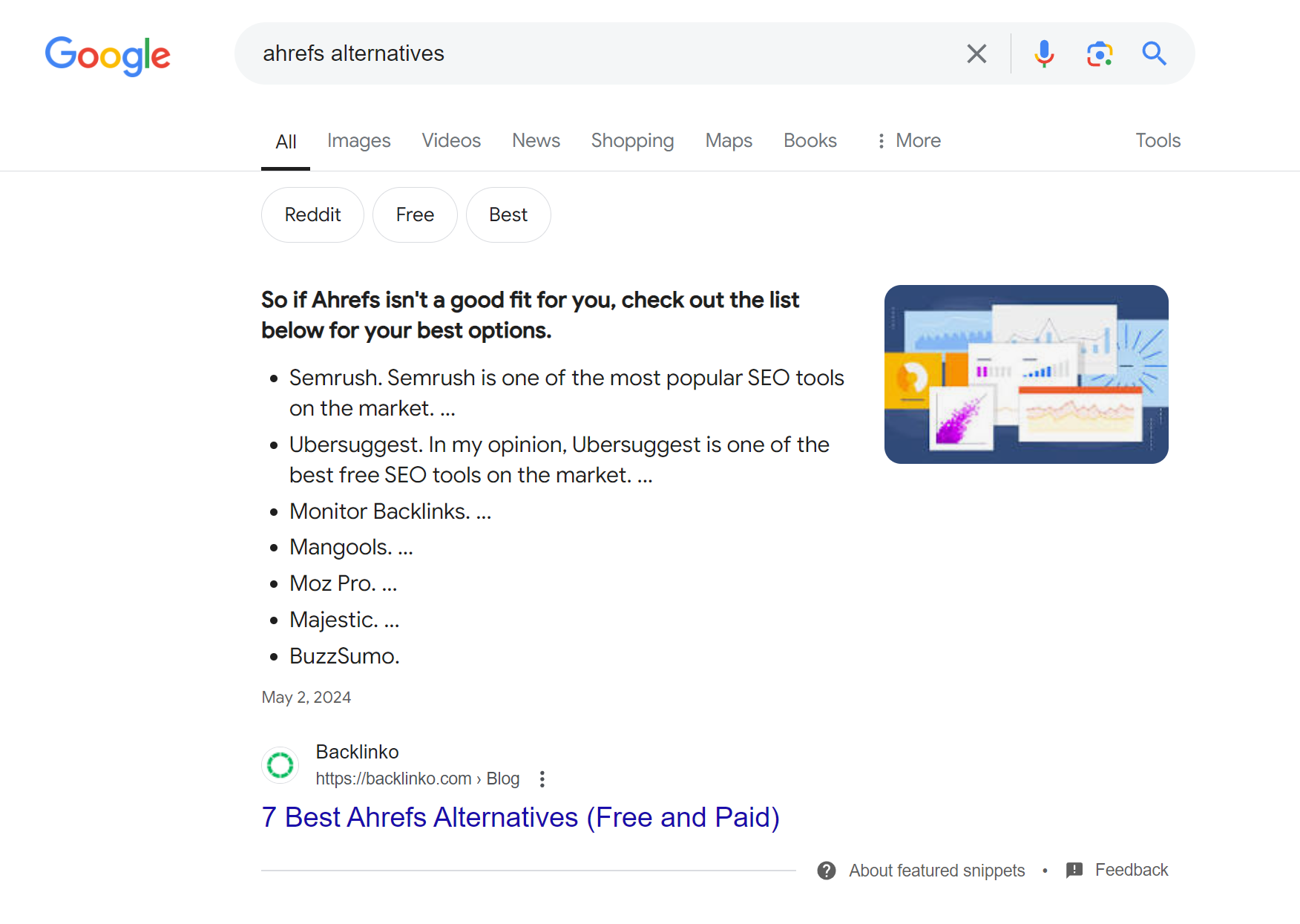The image size is (1300, 924).
Task: Click the Monitor Backlinks bullet item
Action: [390, 511]
